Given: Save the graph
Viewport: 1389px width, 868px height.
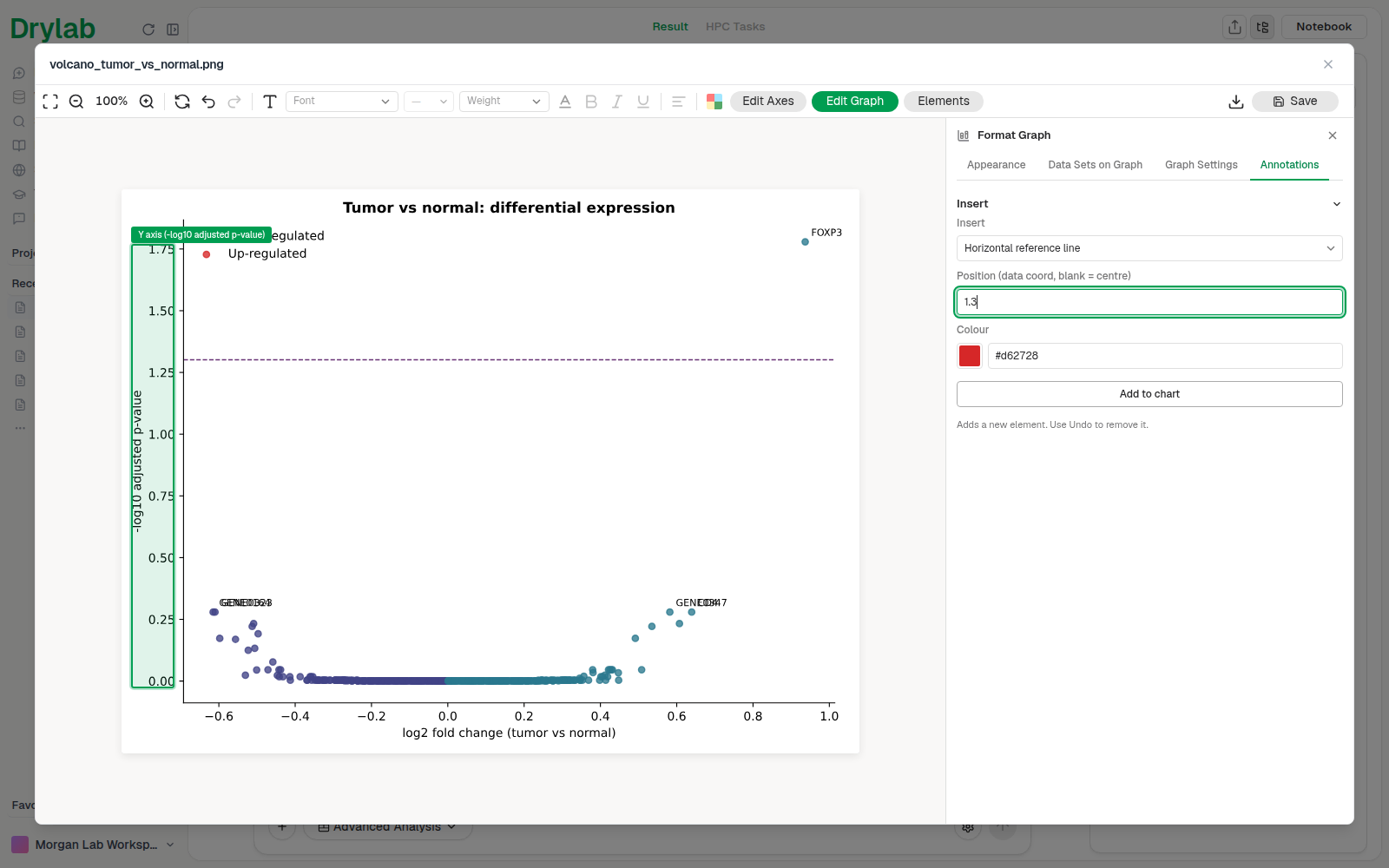Looking at the screenshot, I should (x=1295, y=102).
